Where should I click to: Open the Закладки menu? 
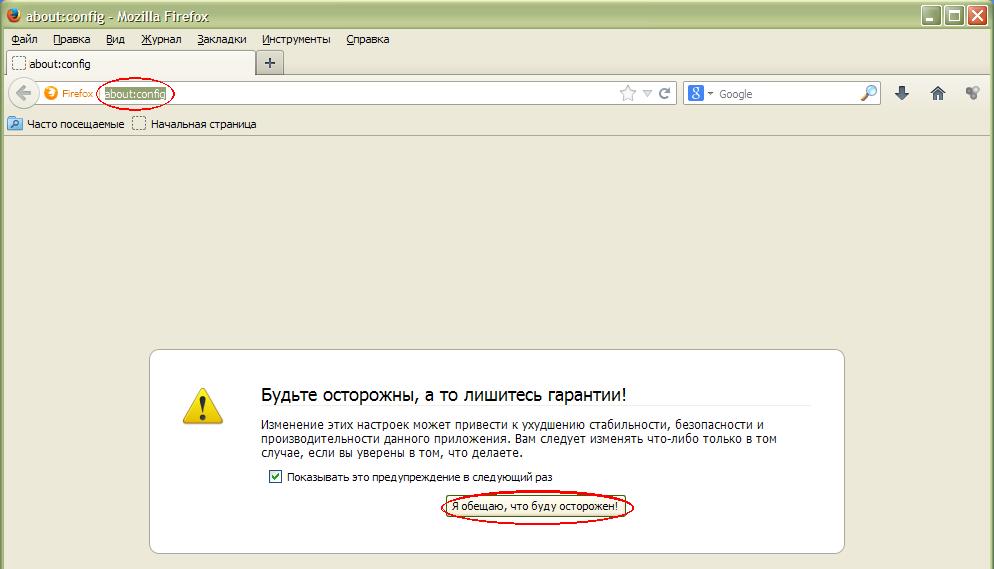click(222, 39)
